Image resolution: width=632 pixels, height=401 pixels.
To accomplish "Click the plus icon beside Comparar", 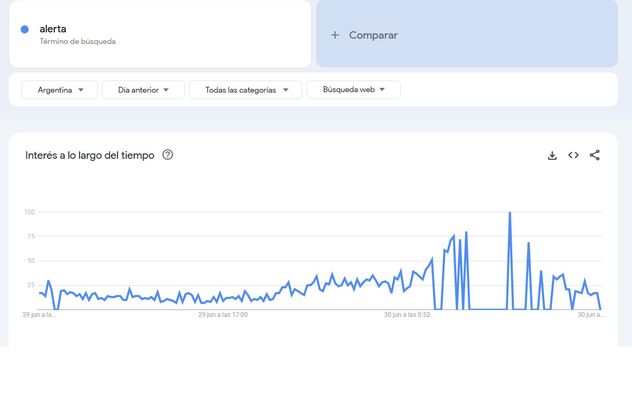I will tap(335, 35).
